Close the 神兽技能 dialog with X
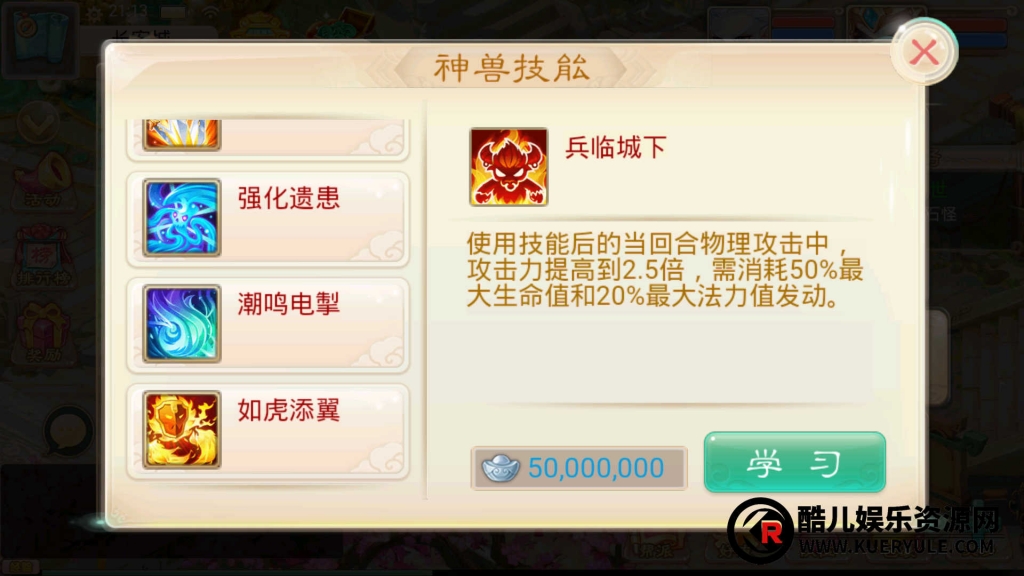1024x576 pixels. coord(924,52)
